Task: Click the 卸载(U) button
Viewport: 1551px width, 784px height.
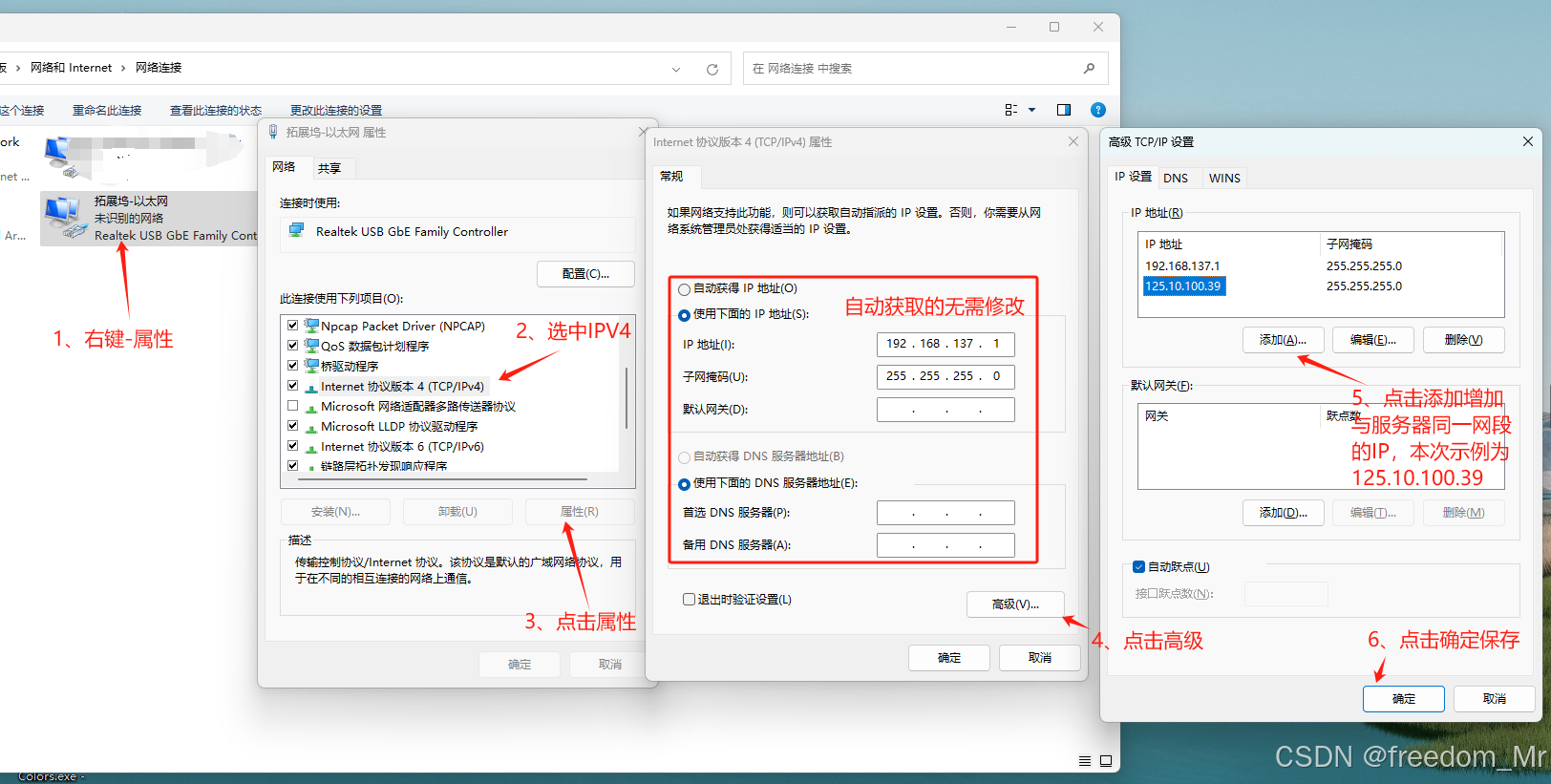Action: (x=457, y=512)
